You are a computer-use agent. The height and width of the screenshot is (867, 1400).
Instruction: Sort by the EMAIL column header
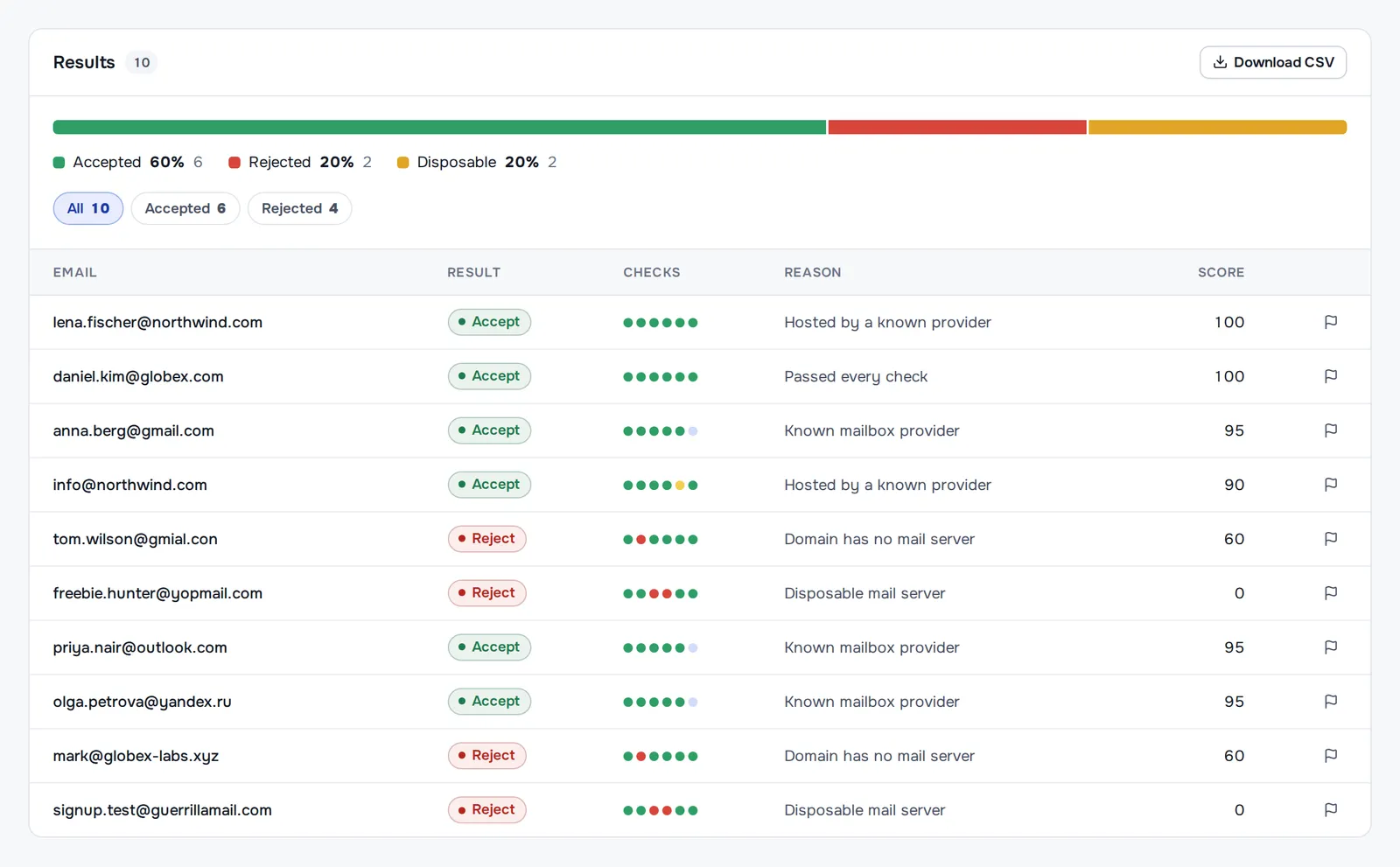pos(75,272)
